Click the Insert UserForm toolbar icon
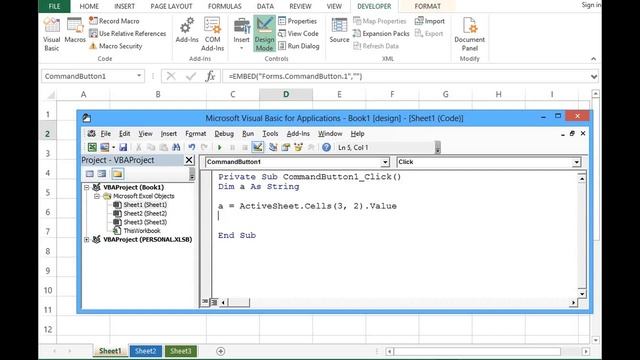 coord(105,147)
